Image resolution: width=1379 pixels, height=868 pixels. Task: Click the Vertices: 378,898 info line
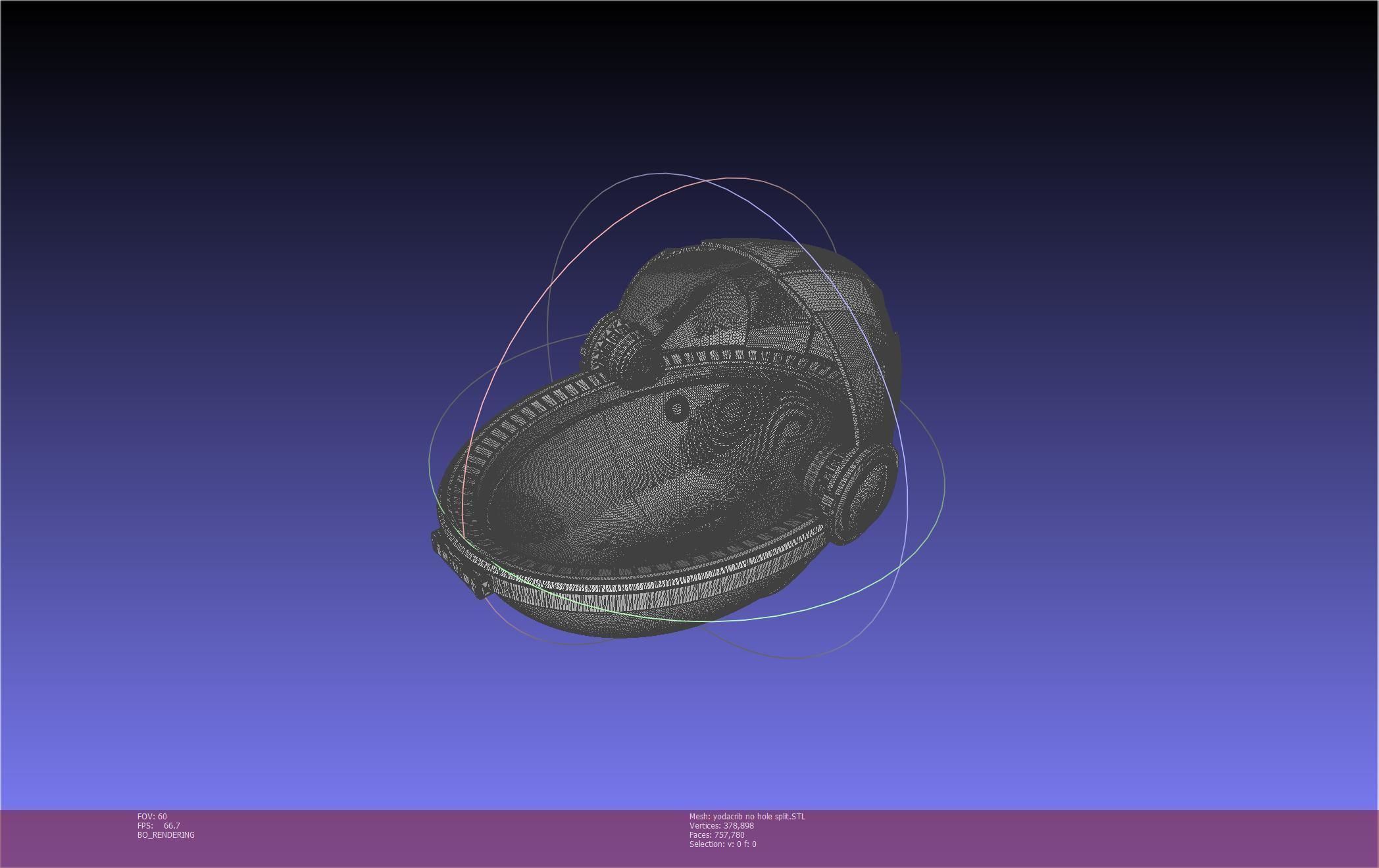(x=721, y=825)
